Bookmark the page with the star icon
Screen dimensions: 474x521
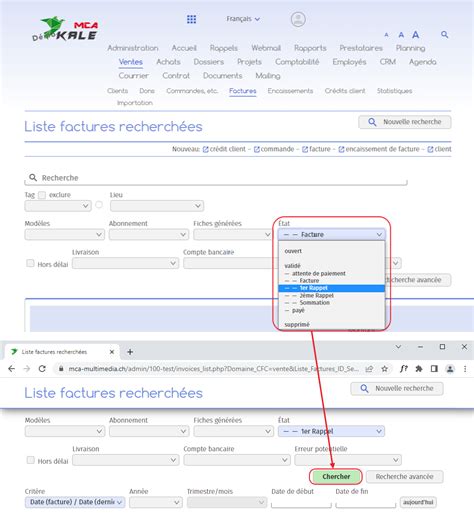[x=384, y=369]
